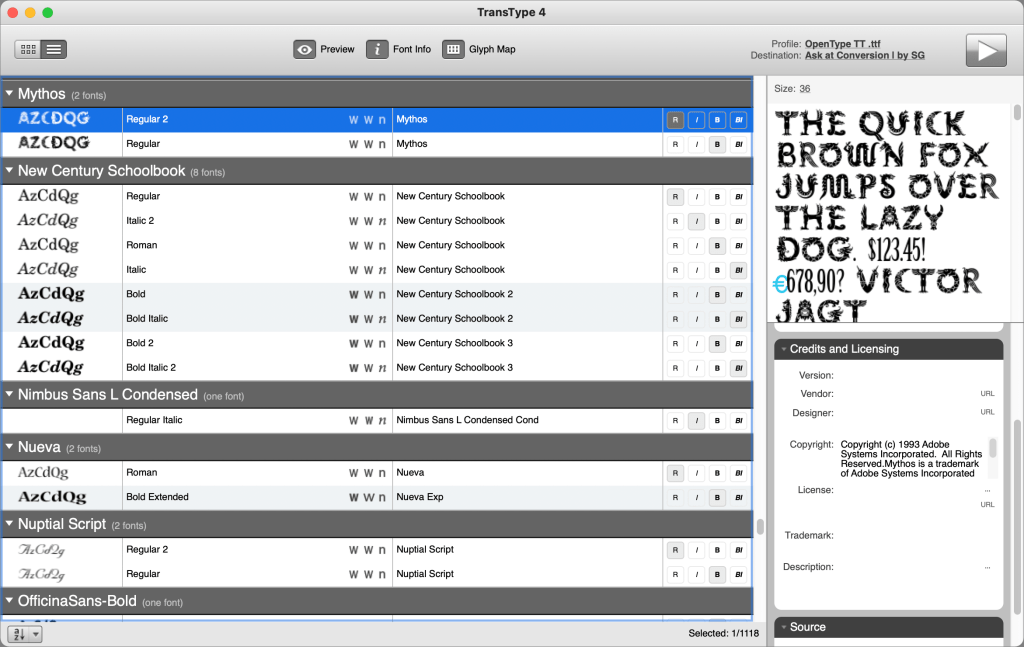Viewport: 1024px width, 647px height.
Task: Click New Century Schoolbook 3 on Bold 2 row
Action: point(455,343)
